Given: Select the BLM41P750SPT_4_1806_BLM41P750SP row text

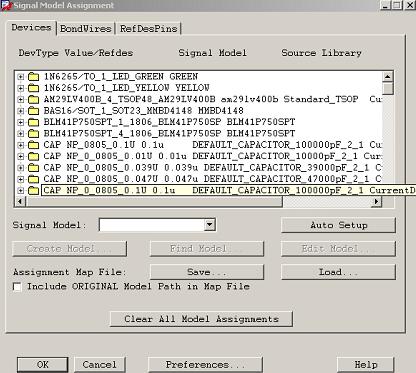Looking at the screenshot, I should point(169,133).
